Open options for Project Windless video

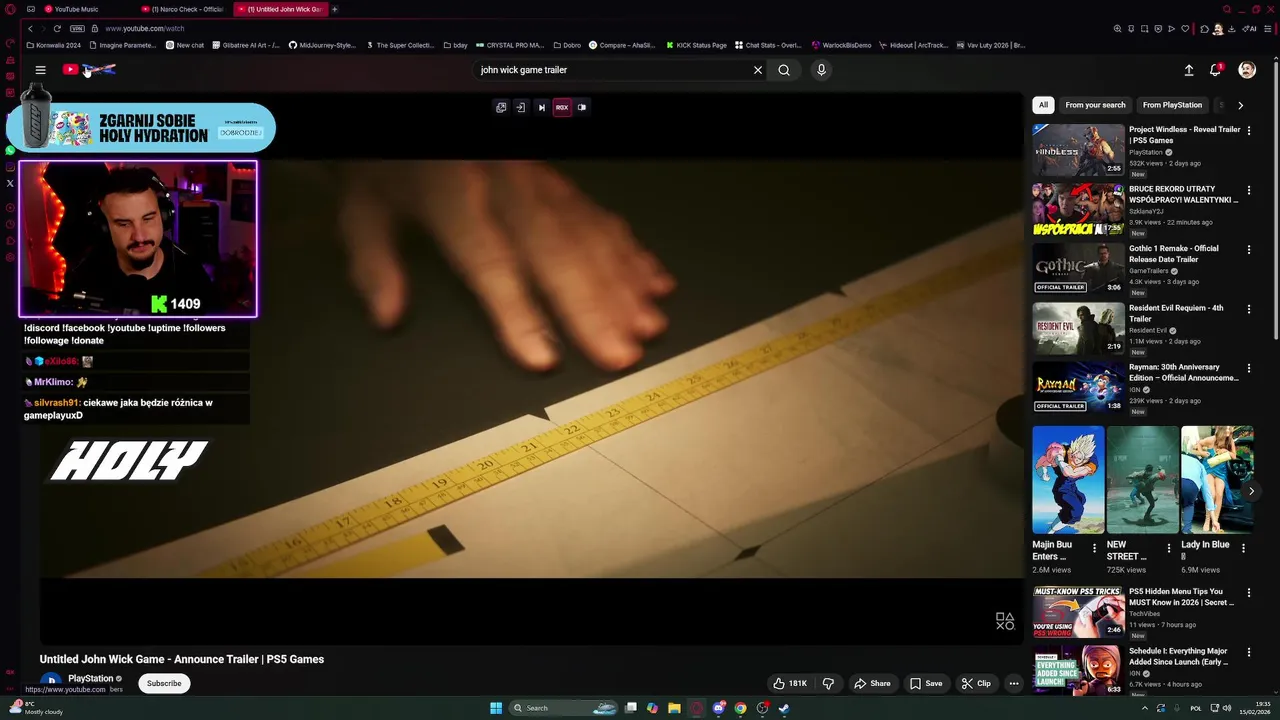[x=1248, y=131]
